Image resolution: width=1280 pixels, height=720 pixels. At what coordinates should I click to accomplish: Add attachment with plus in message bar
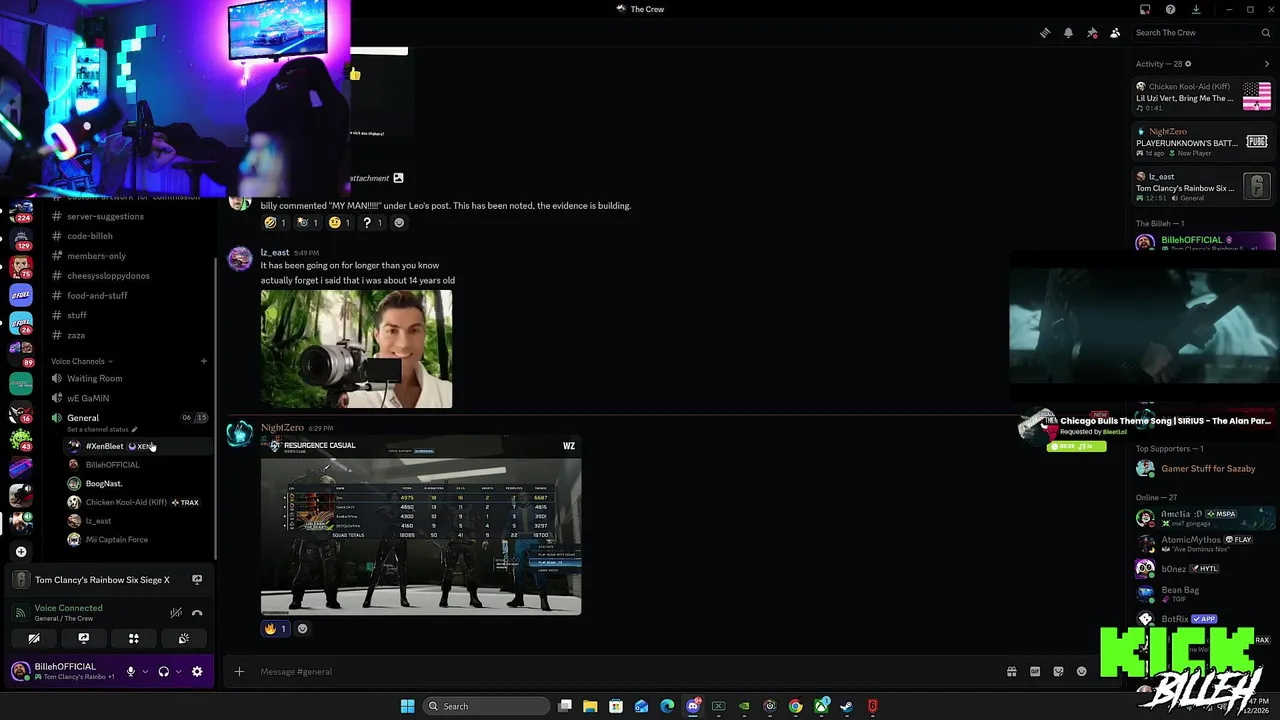[x=239, y=672]
